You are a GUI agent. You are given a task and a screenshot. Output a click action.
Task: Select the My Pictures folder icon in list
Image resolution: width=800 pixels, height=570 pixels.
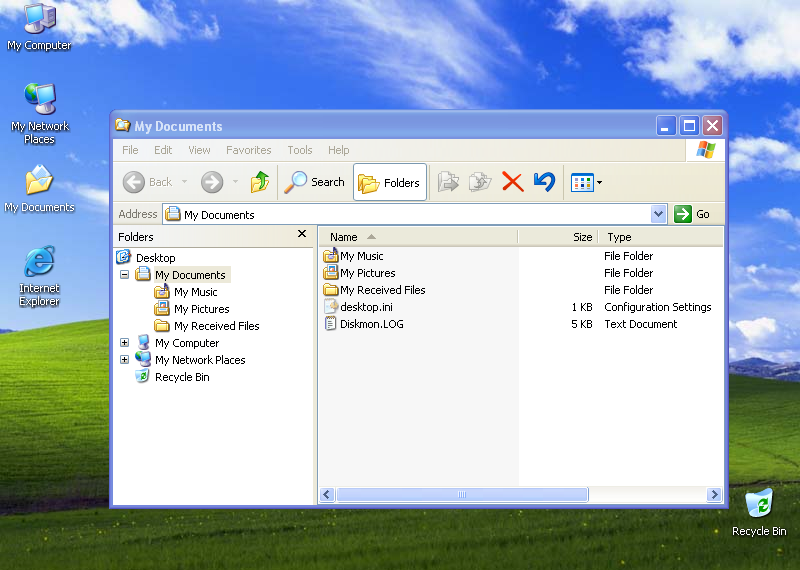[x=331, y=272]
